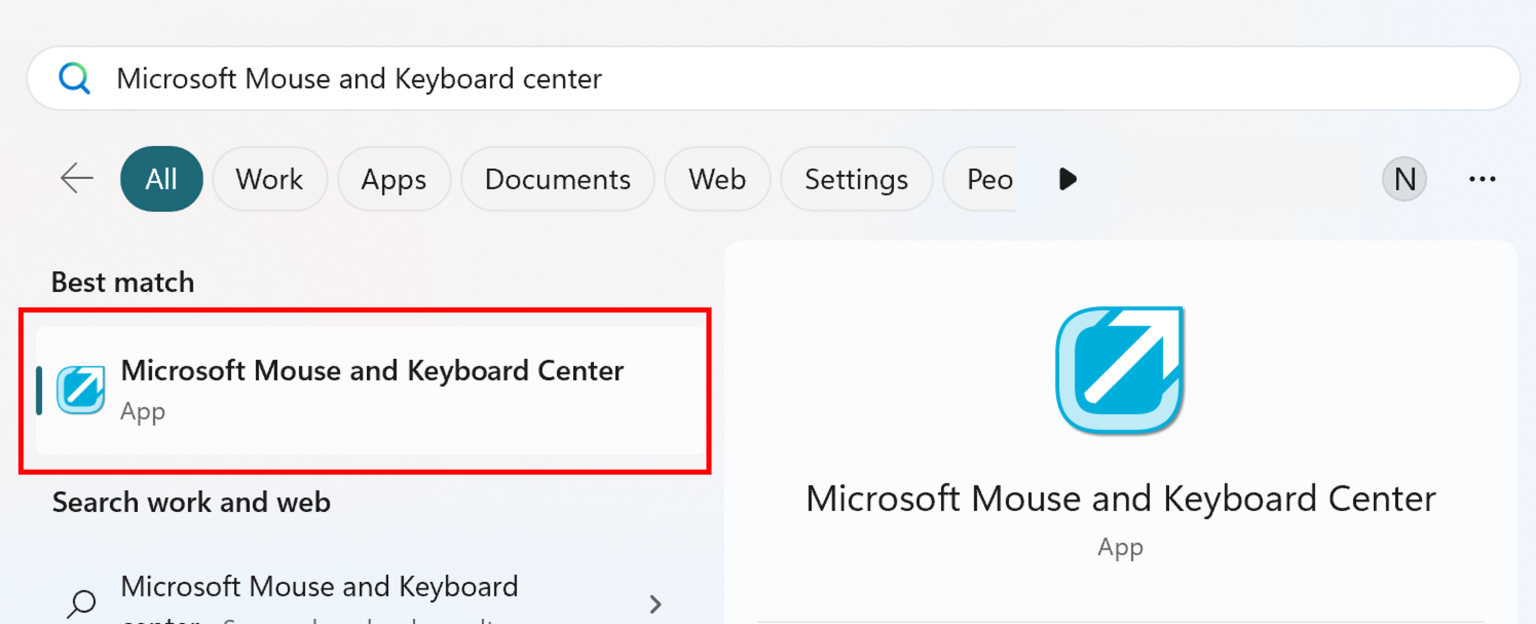Select the All filter chip
Viewport: 1536px width, 624px height.
click(161, 179)
